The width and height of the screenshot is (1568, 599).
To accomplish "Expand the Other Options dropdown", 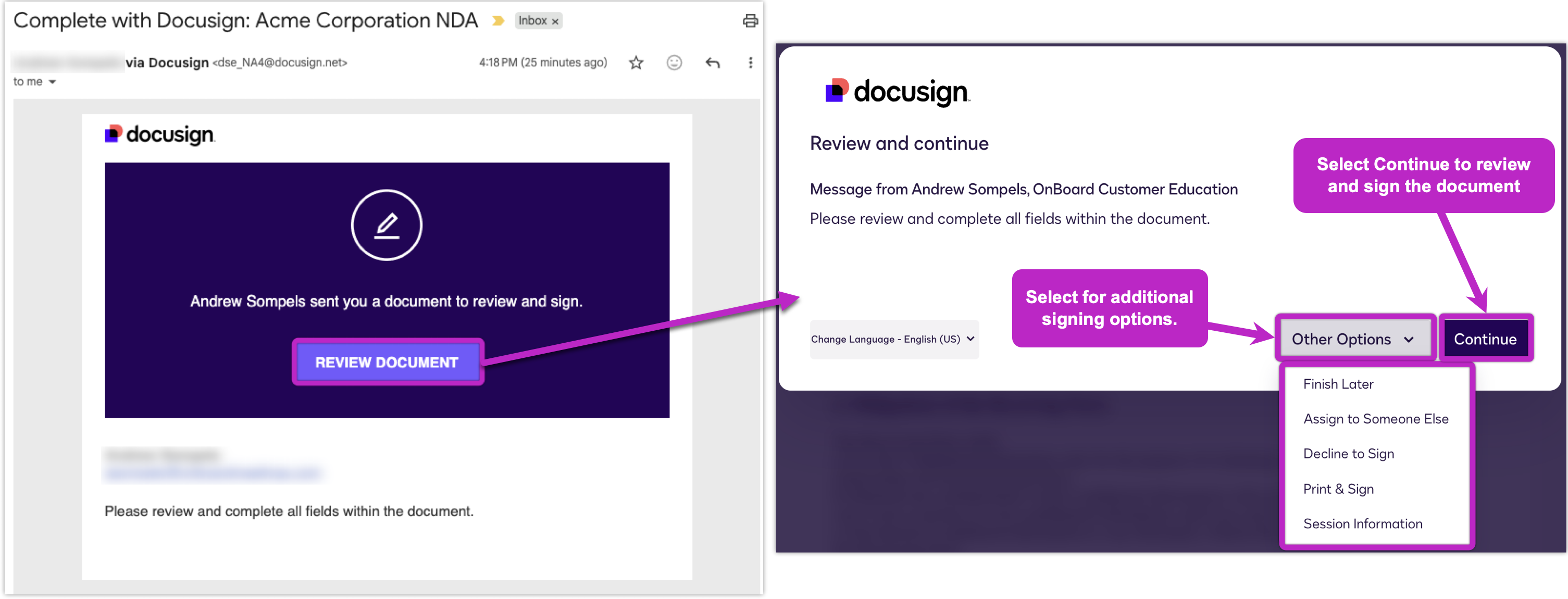I will click(x=1353, y=339).
